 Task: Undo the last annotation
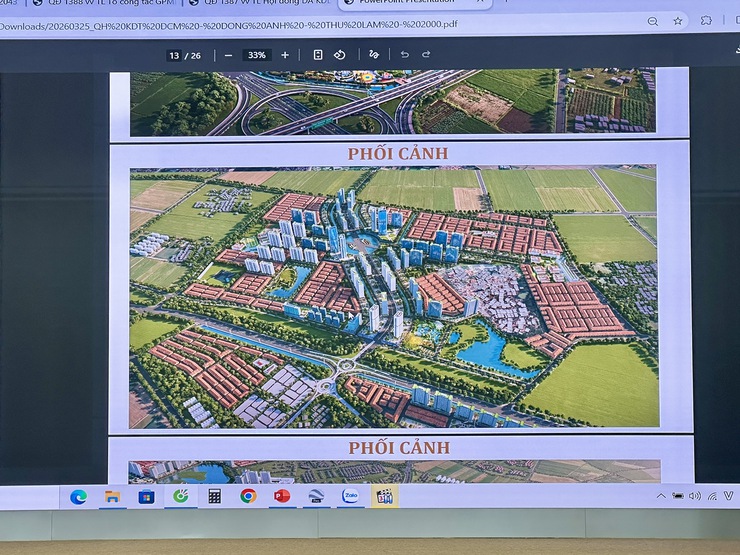click(405, 54)
